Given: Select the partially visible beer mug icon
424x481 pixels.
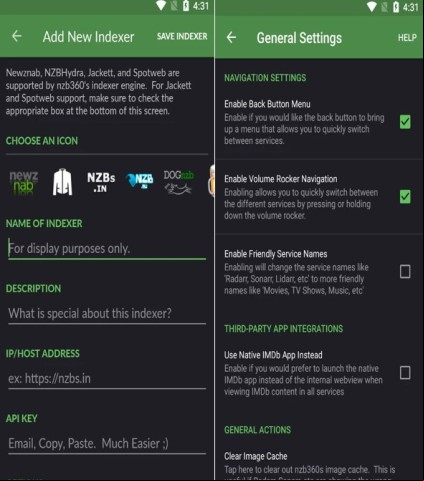Looking at the screenshot, I should click(x=211, y=182).
